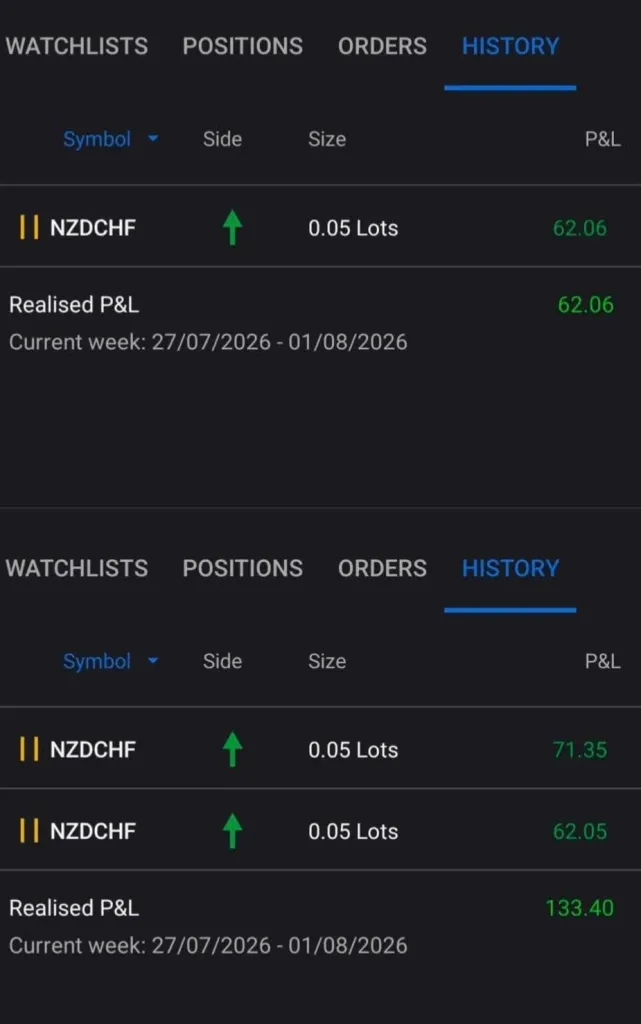Sort by the Size column header in the lower panel
Image resolution: width=641 pixels, height=1024 pixels.
[x=327, y=661]
